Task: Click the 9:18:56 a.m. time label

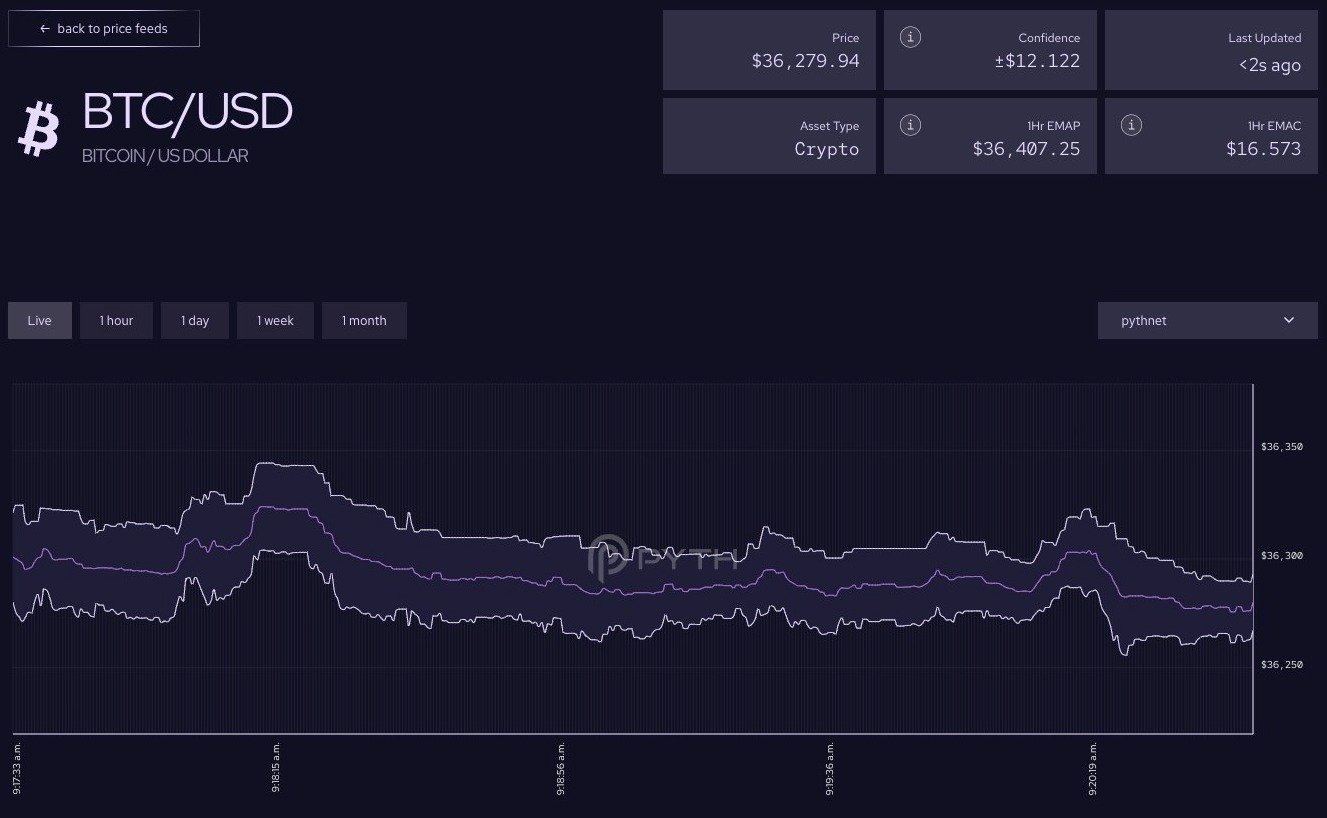Action: pos(560,768)
